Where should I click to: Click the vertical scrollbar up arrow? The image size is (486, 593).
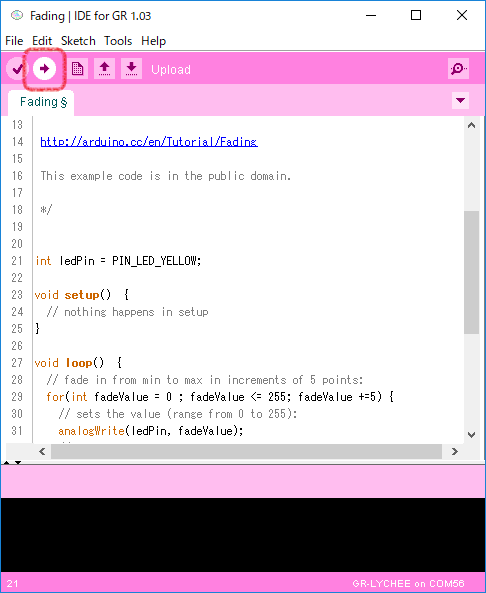point(471,125)
